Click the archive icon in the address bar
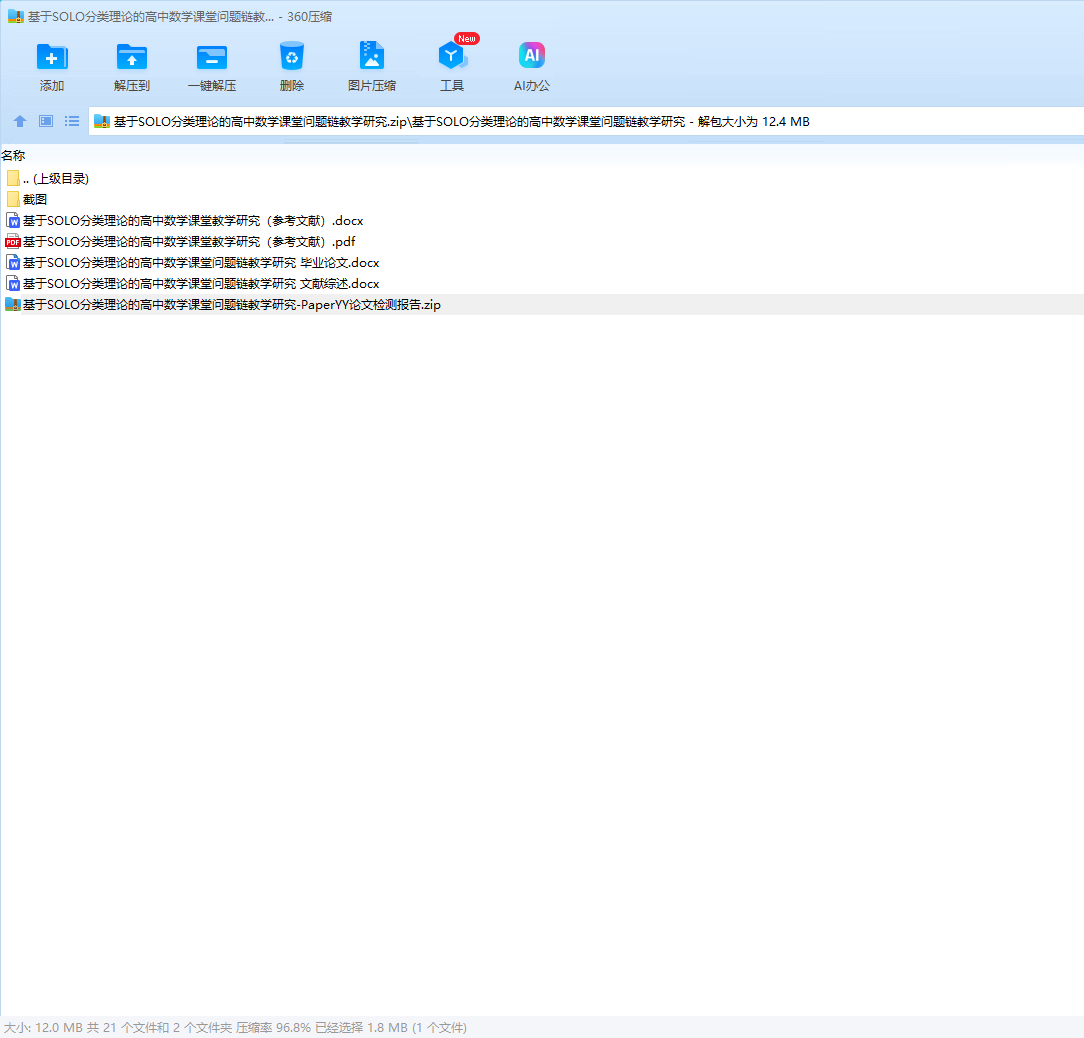The width and height of the screenshot is (1084, 1038). pos(102,122)
